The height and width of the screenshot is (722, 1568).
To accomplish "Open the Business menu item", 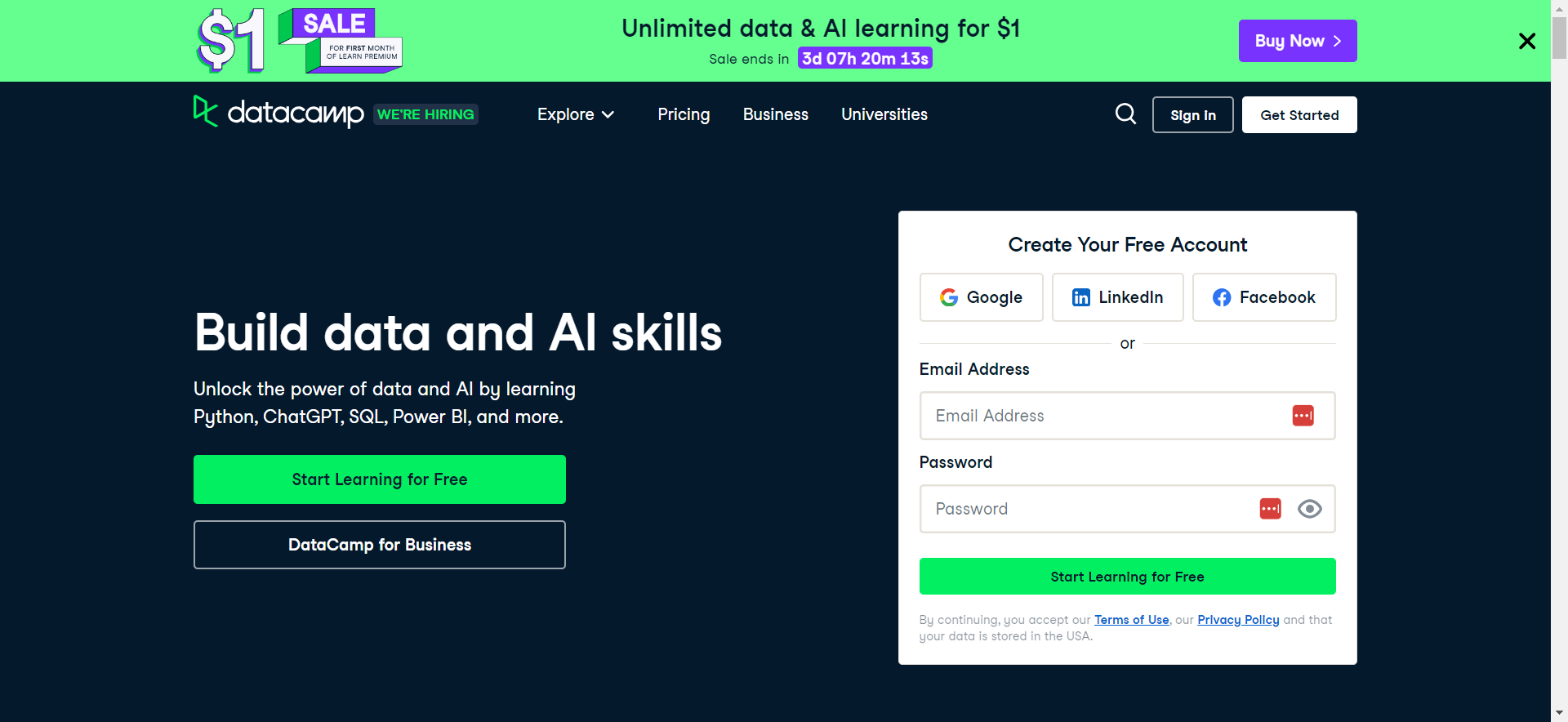I will click(776, 114).
